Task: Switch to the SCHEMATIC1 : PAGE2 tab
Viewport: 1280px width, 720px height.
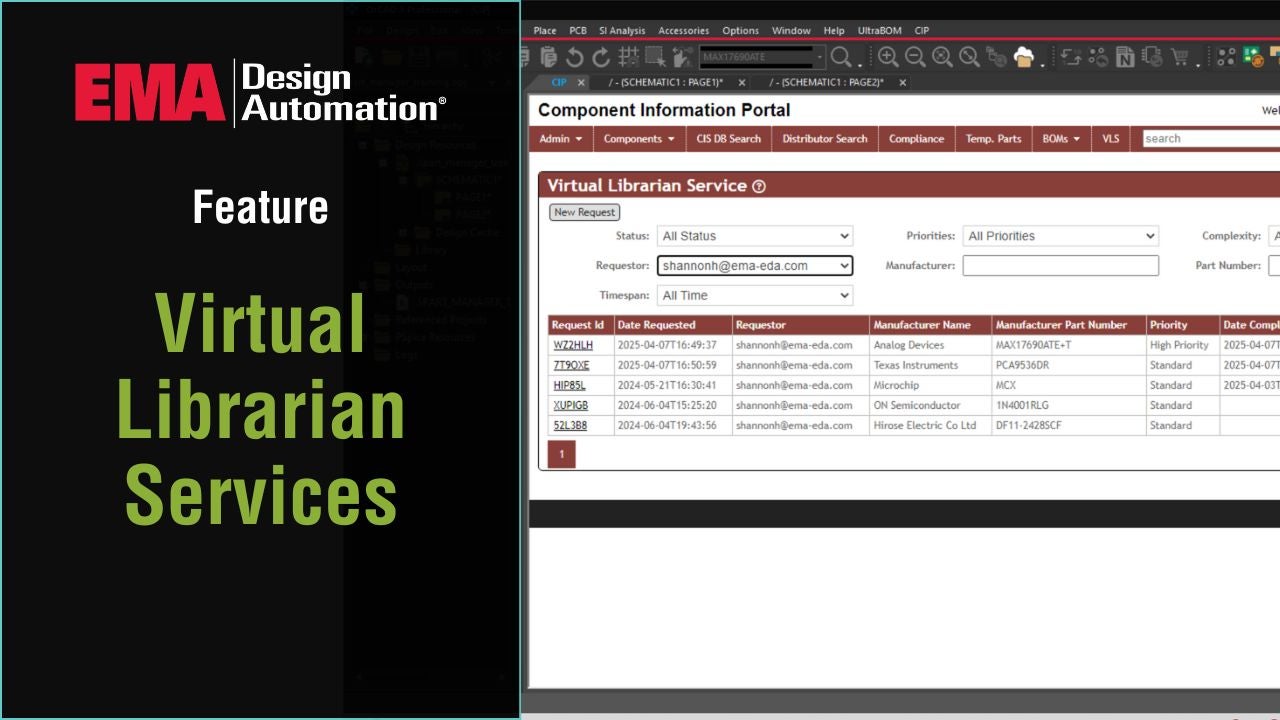Action: [826, 83]
